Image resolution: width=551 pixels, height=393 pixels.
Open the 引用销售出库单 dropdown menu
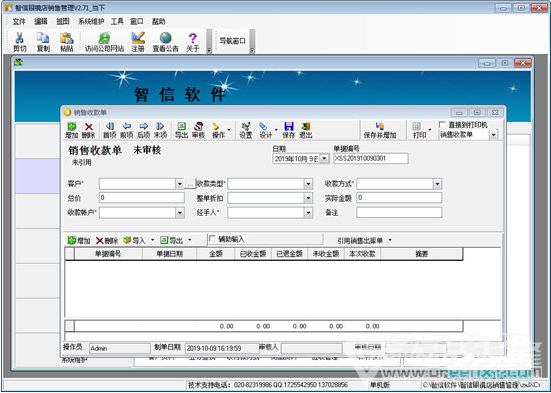coord(390,240)
